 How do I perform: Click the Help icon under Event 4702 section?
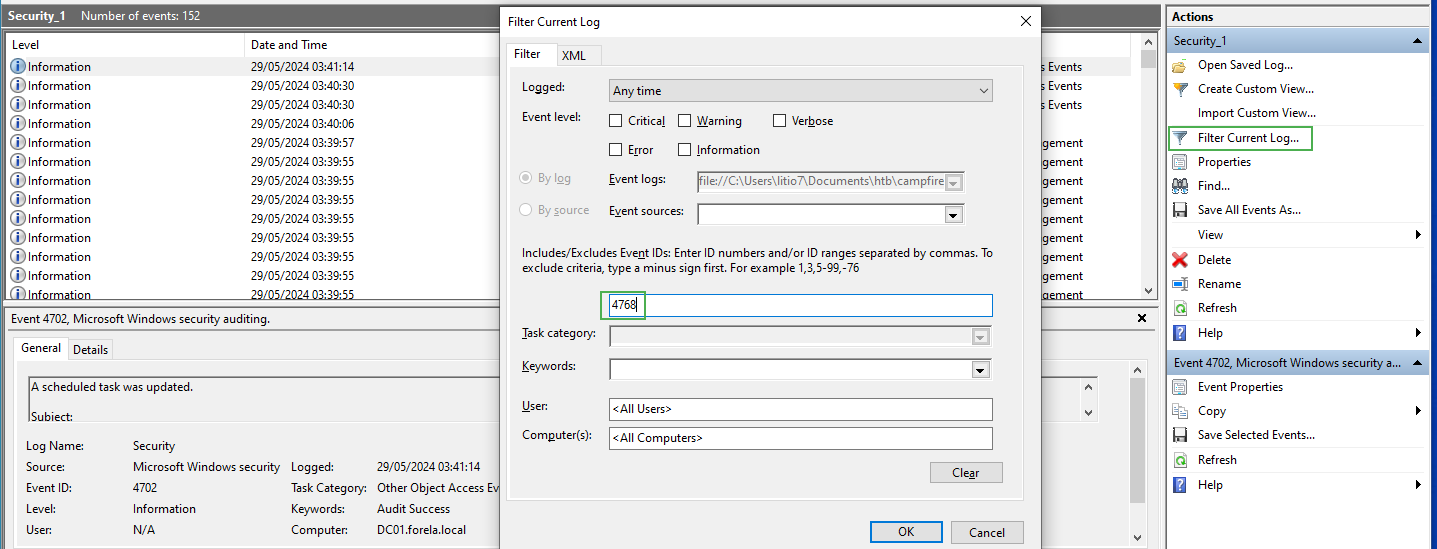(1180, 485)
